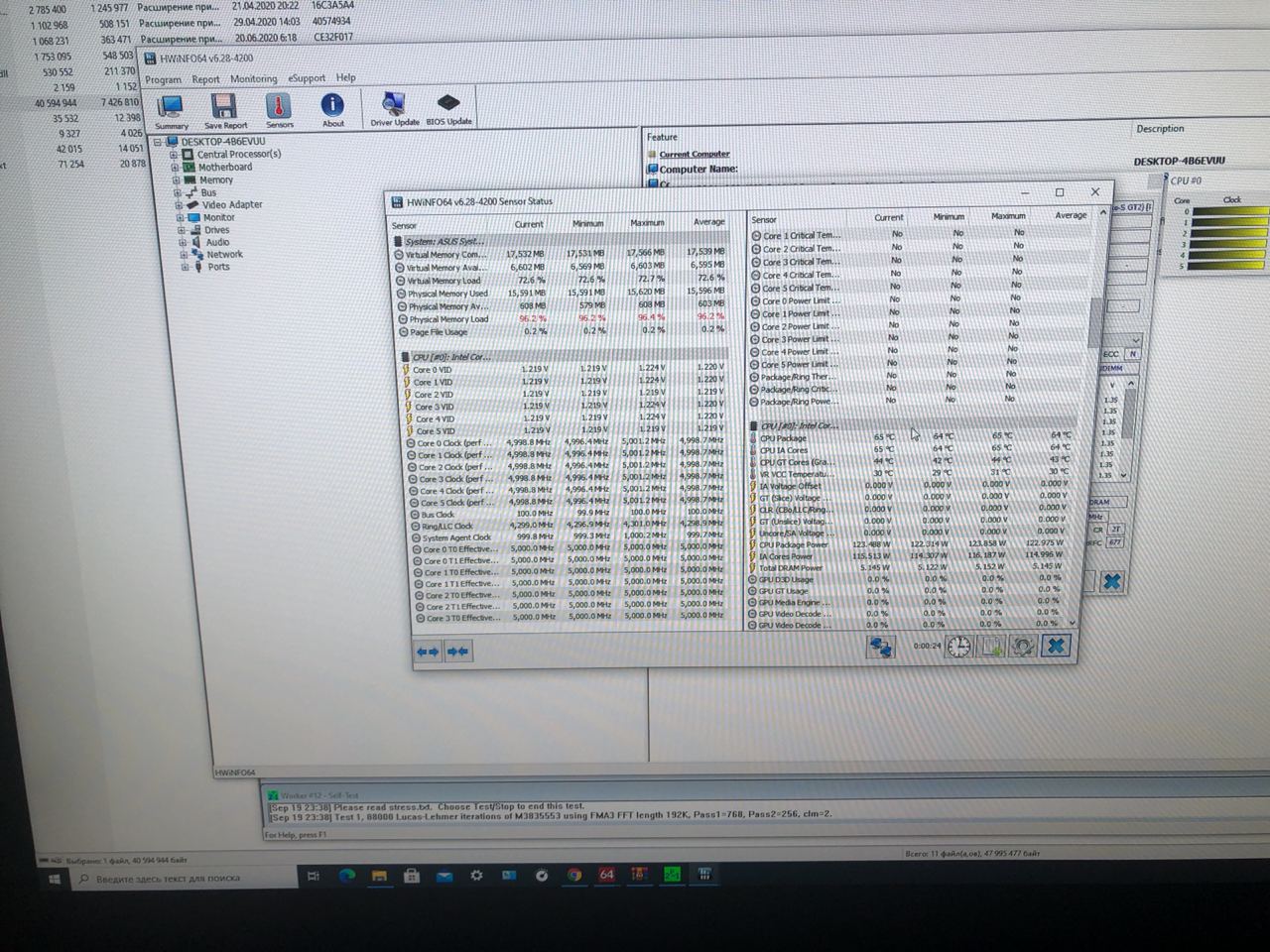Open the Windows Start menu

click(x=55, y=879)
